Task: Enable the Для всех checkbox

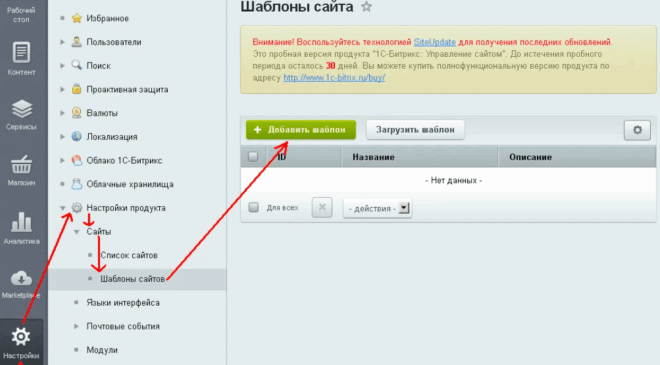Action: pos(253,207)
